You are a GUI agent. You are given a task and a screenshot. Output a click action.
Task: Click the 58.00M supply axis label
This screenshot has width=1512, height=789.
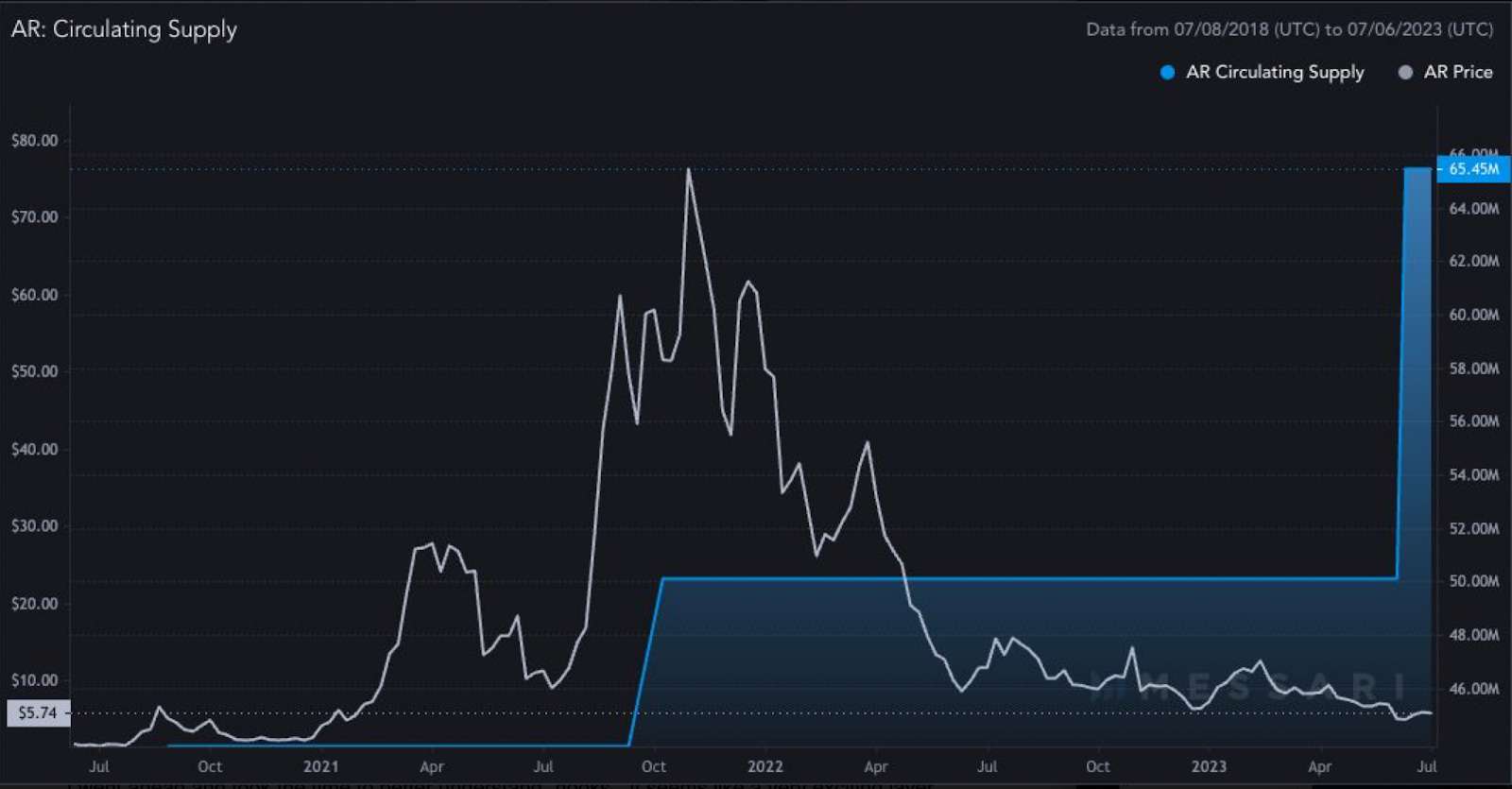[x=1474, y=369]
